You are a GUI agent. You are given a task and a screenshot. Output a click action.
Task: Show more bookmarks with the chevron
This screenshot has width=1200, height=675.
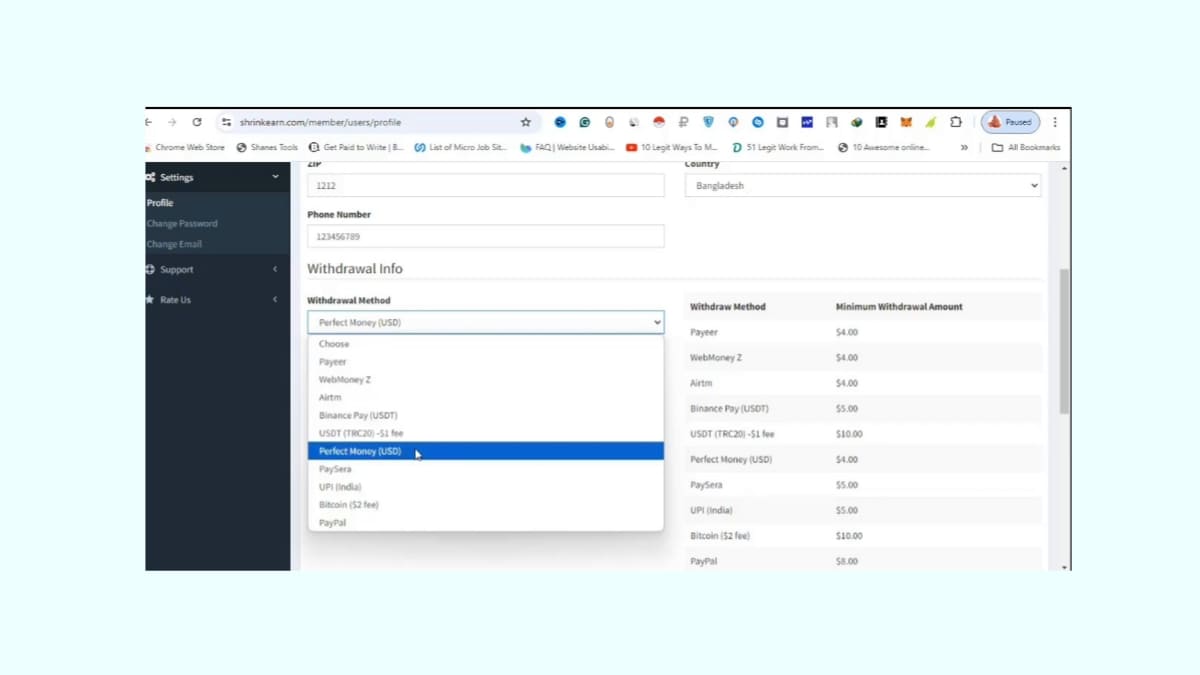coord(964,147)
